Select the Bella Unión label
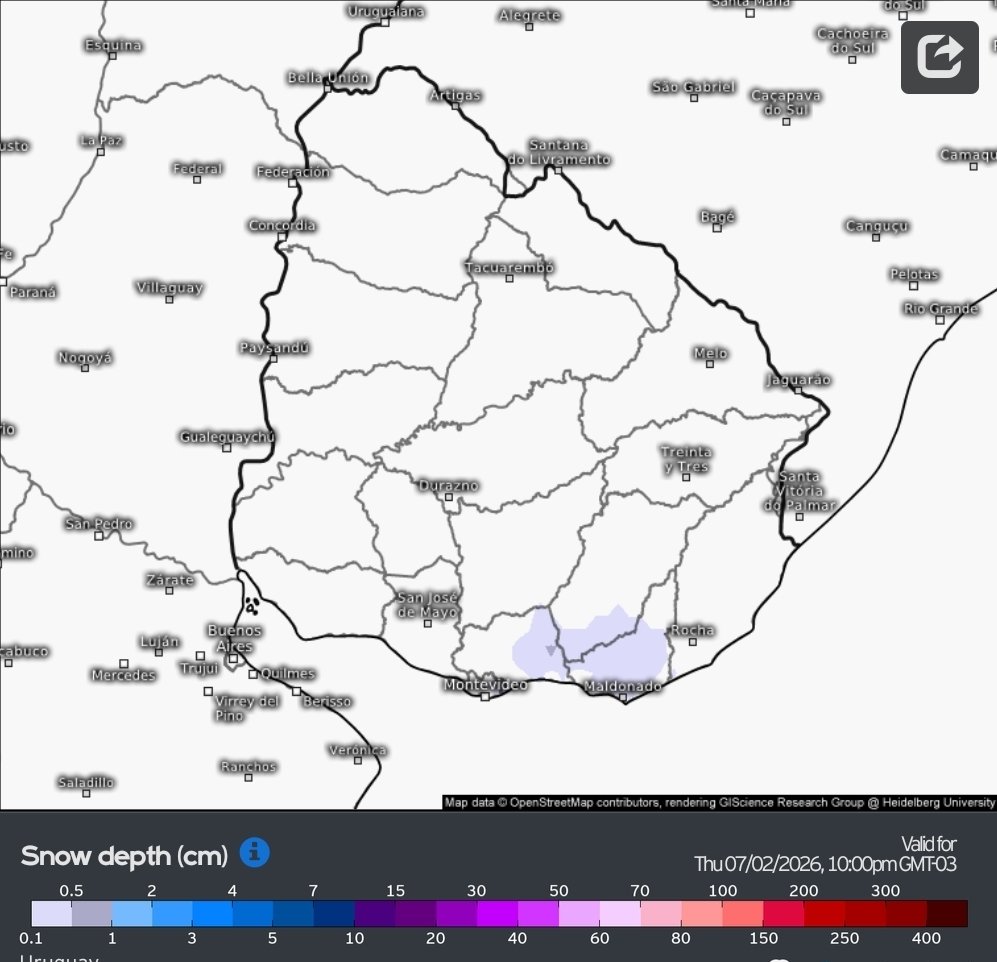 point(328,78)
